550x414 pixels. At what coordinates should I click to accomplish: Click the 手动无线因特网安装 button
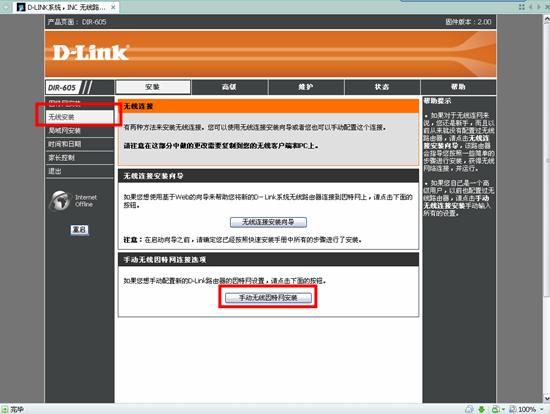pos(268,298)
